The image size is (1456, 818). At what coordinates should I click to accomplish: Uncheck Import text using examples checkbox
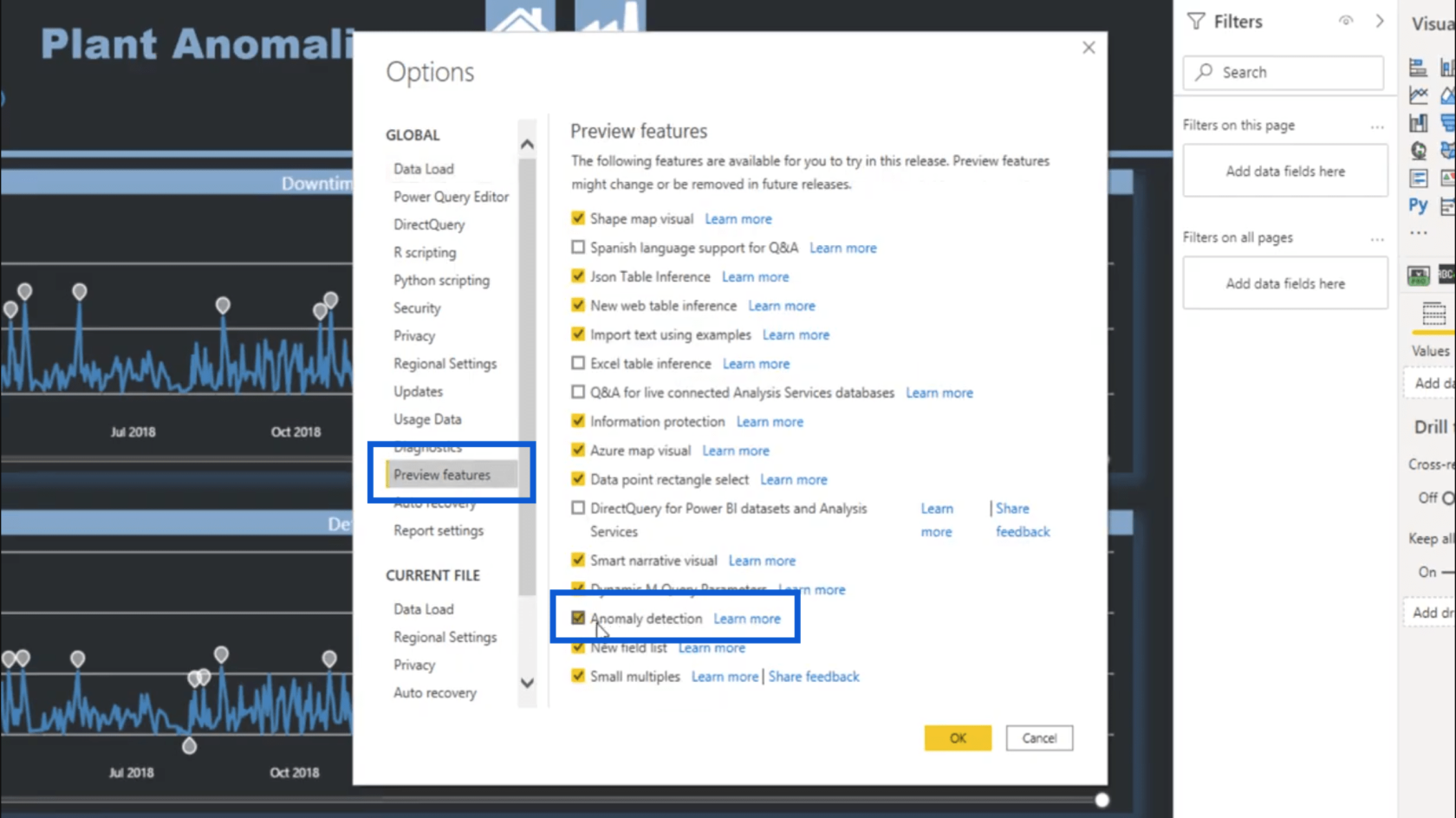tap(578, 334)
